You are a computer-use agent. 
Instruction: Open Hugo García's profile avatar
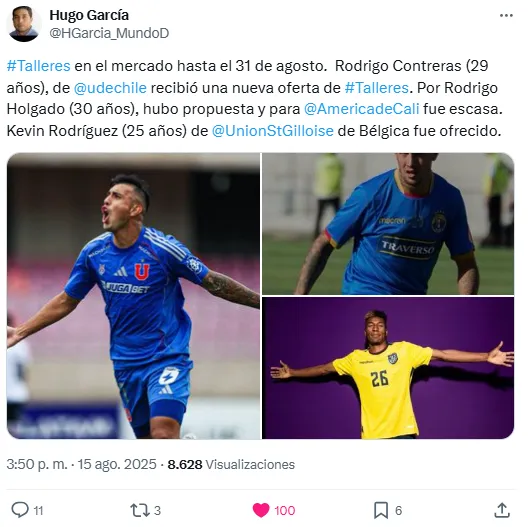(x=24, y=24)
